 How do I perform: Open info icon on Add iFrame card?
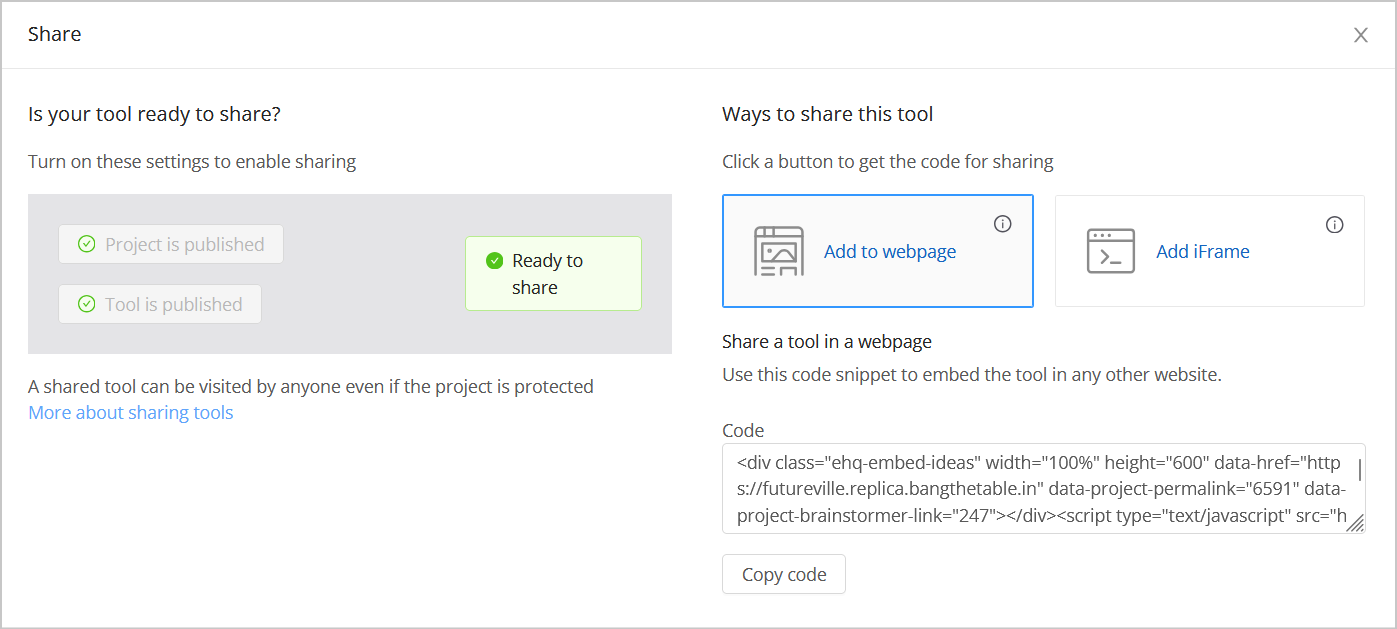point(1335,224)
